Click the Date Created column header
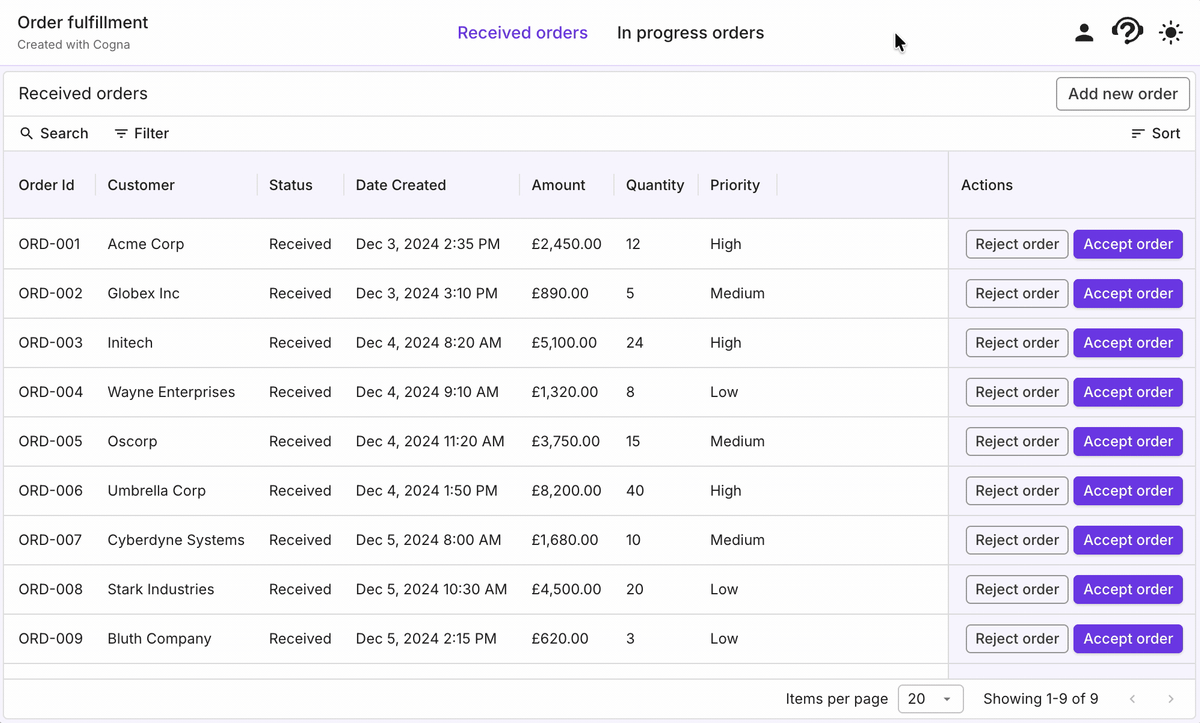Image resolution: width=1200 pixels, height=723 pixels. (x=401, y=185)
